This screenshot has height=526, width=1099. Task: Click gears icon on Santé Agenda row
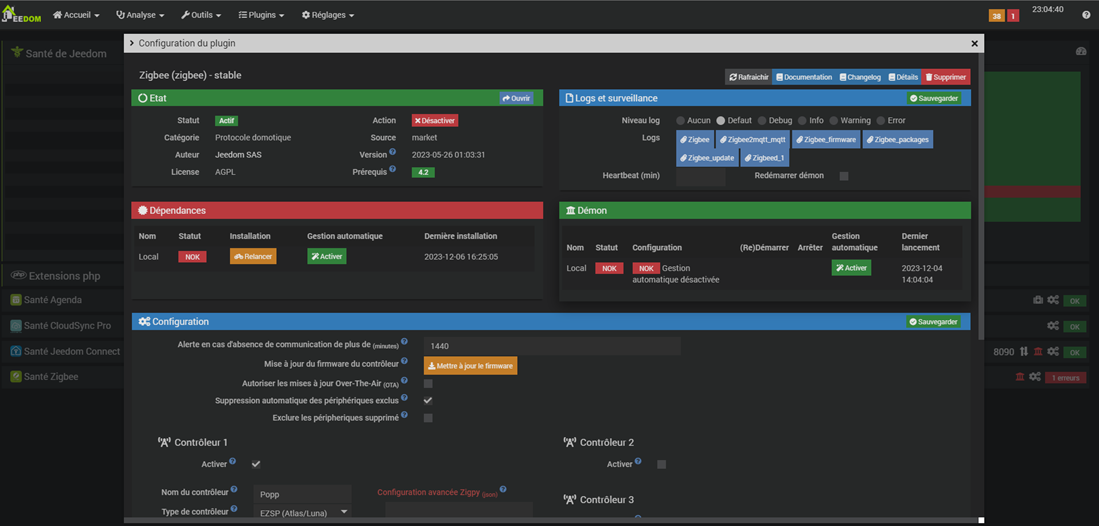click(x=1053, y=300)
